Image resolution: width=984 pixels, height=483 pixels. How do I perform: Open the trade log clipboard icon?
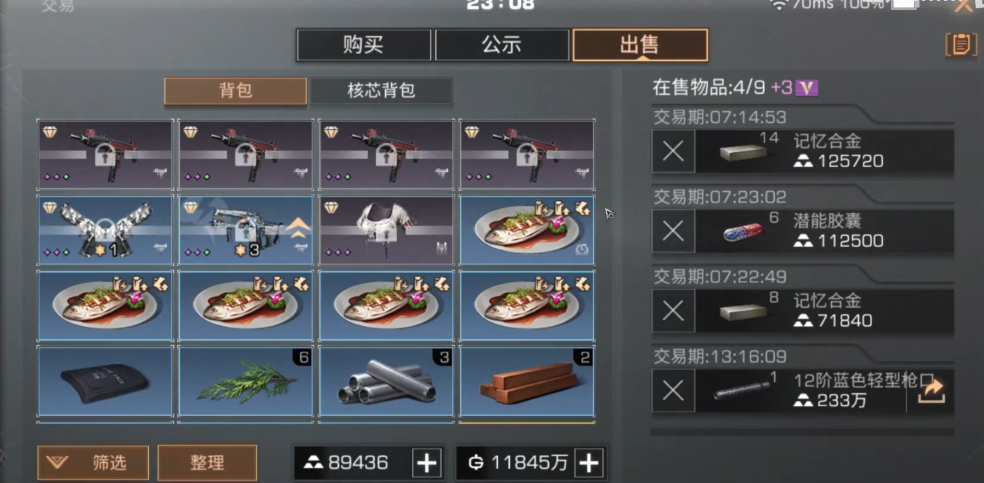(961, 45)
